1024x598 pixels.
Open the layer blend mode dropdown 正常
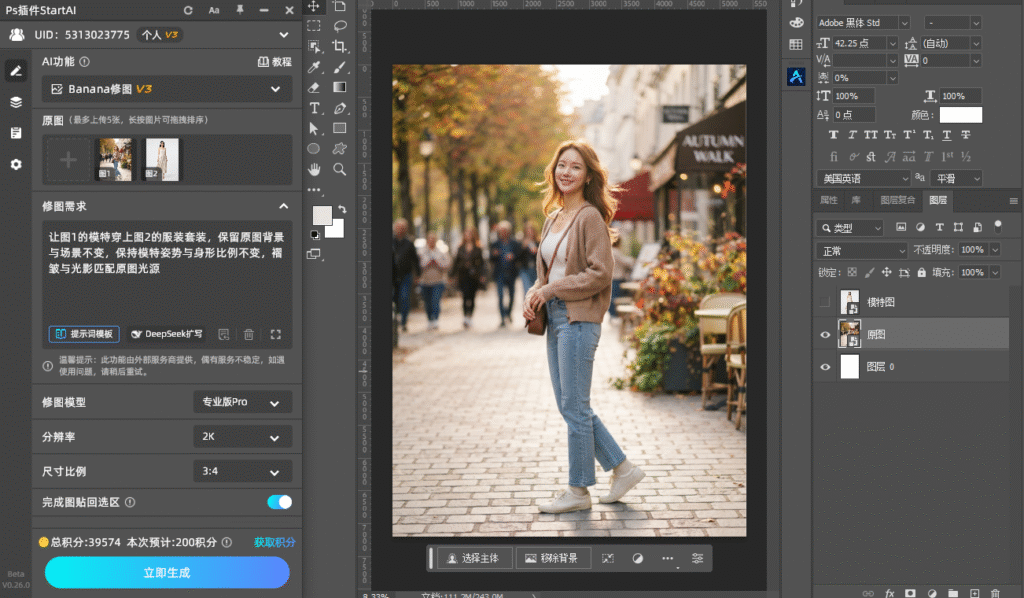click(x=862, y=251)
